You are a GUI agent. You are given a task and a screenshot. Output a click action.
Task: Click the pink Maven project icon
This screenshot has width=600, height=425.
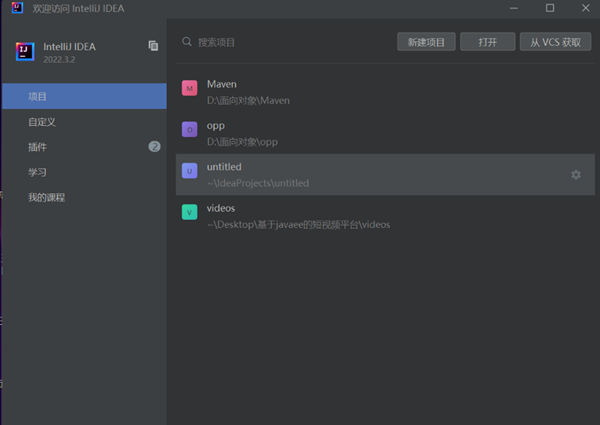pyautogui.click(x=190, y=89)
